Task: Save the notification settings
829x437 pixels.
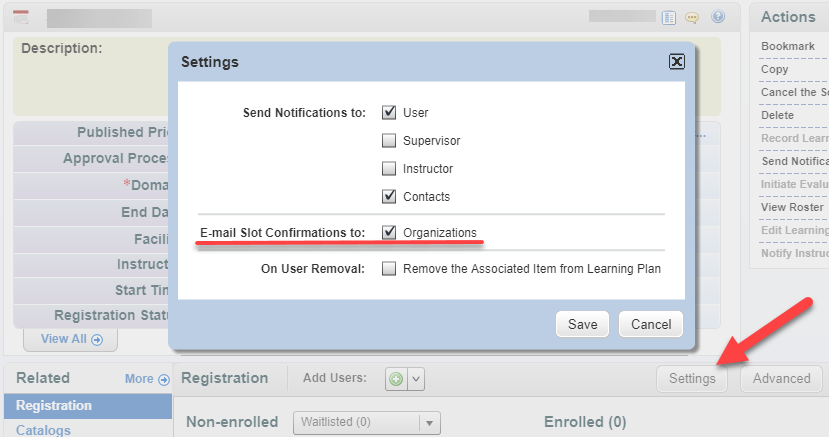Action: (582, 324)
